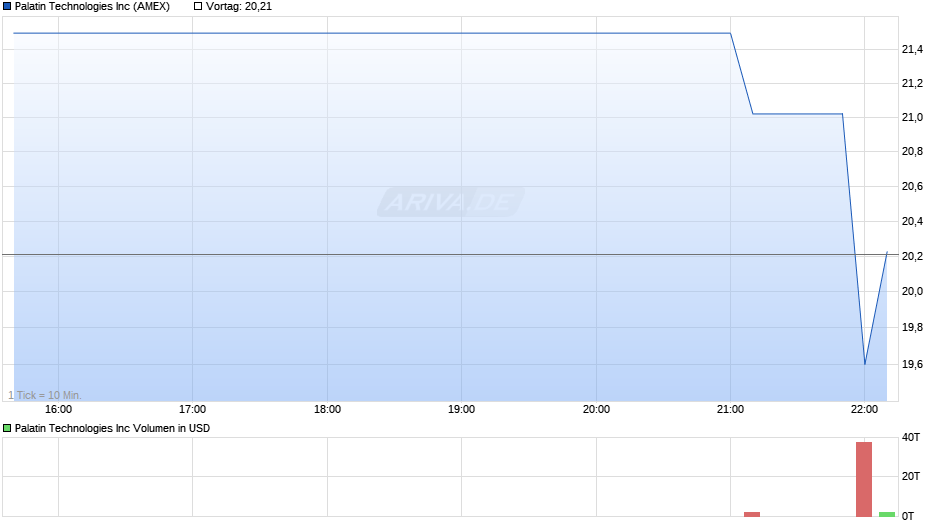Screen dimensions: 940x526
Task: Select the 22:00 time axis label
Action: pos(864,410)
